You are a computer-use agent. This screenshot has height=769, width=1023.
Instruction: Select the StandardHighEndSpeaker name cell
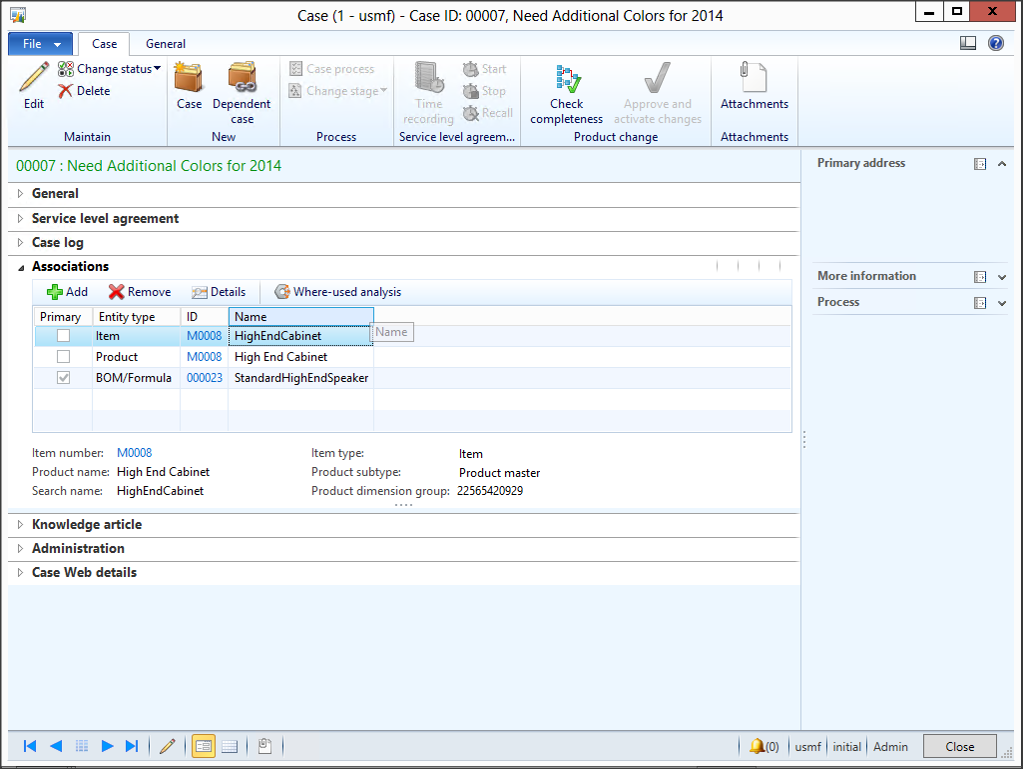pos(301,378)
